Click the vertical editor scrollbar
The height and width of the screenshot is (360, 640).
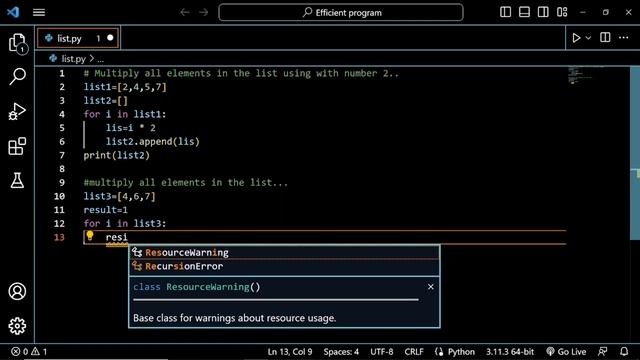pyautogui.click(x=635, y=153)
